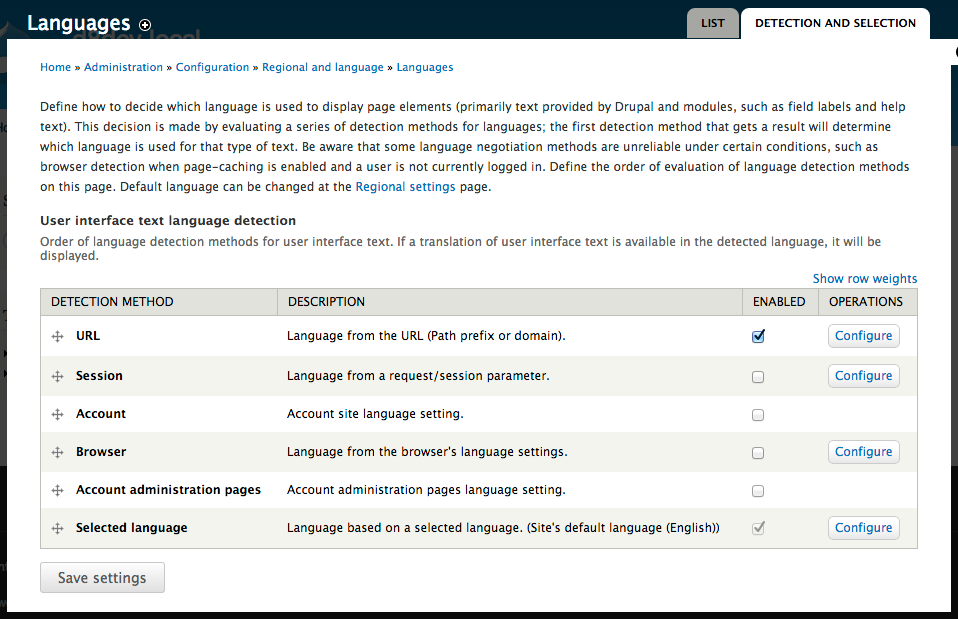Open the Regional settings page link
Screen dimensions: 958x619
coord(405,187)
